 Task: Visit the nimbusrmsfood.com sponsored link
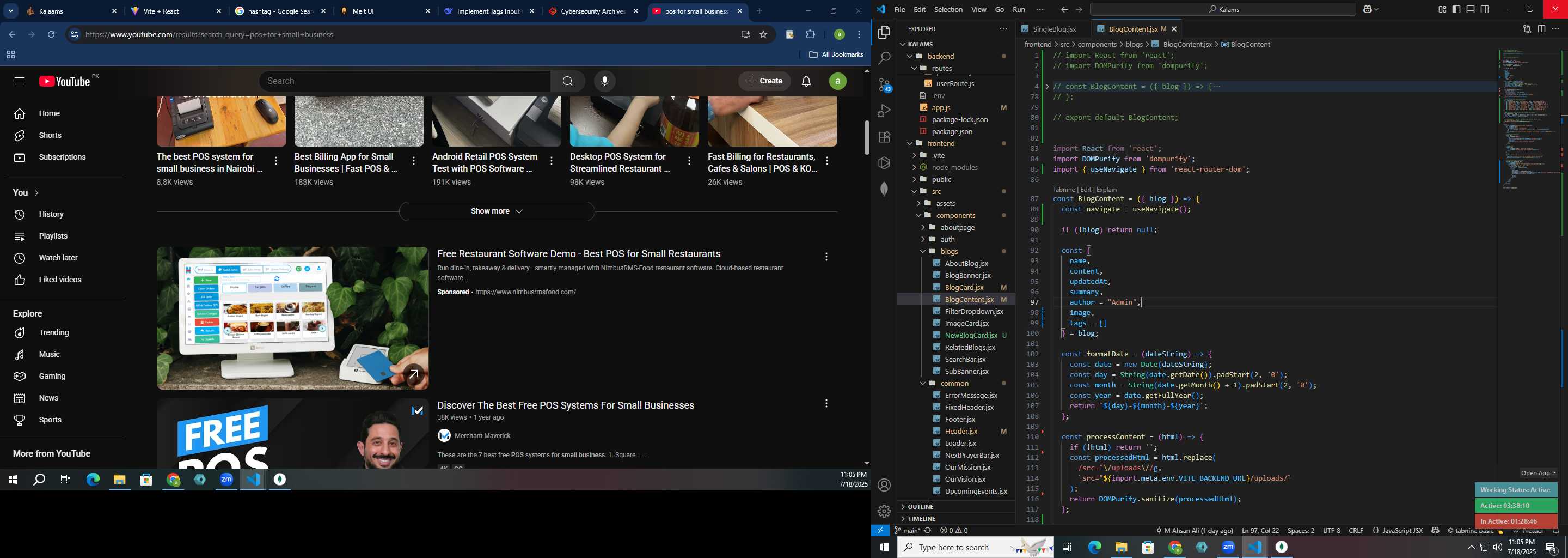[x=526, y=293]
